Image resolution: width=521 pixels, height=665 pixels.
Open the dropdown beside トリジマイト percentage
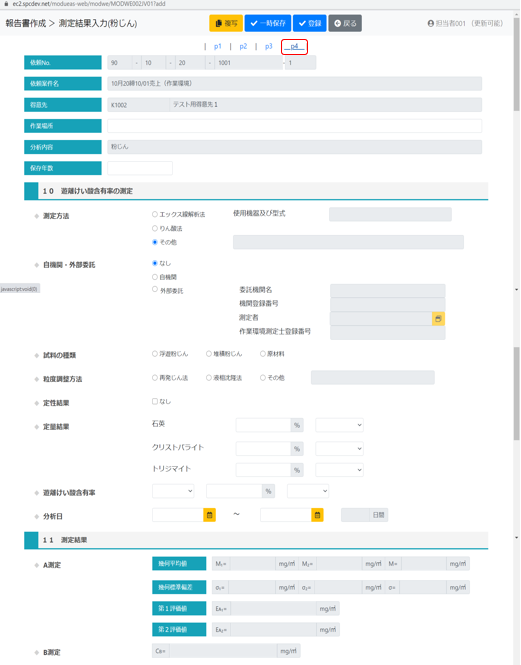tap(339, 470)
